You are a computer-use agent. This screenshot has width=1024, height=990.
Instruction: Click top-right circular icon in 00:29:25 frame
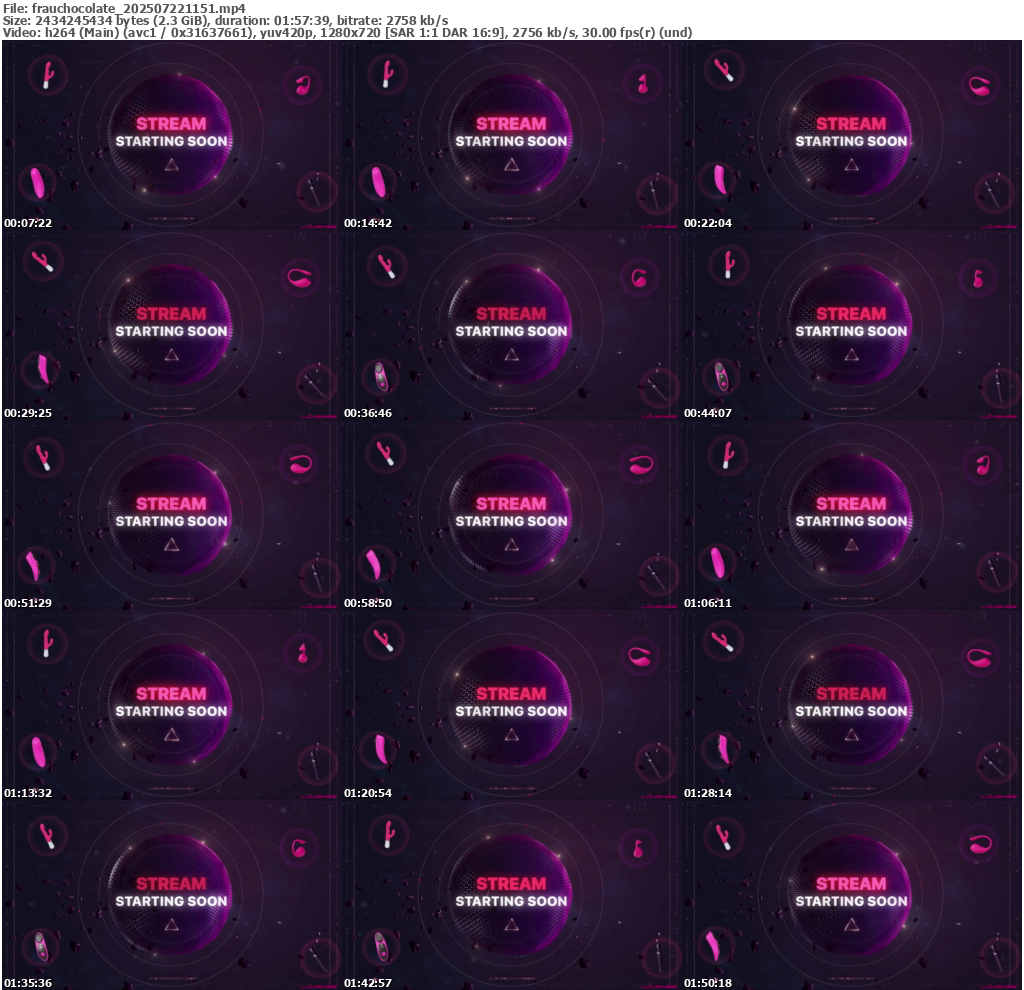(x=300, y=277)
